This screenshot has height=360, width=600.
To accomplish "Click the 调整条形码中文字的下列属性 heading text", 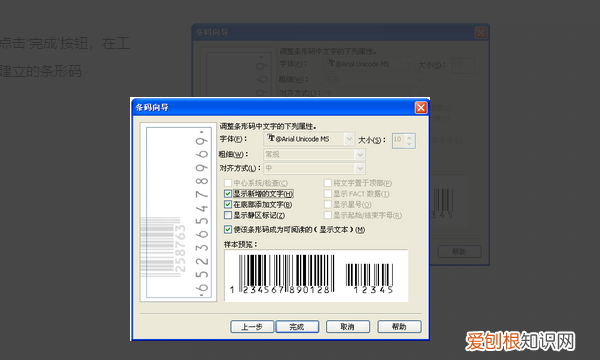I will [x=268, y=126].
